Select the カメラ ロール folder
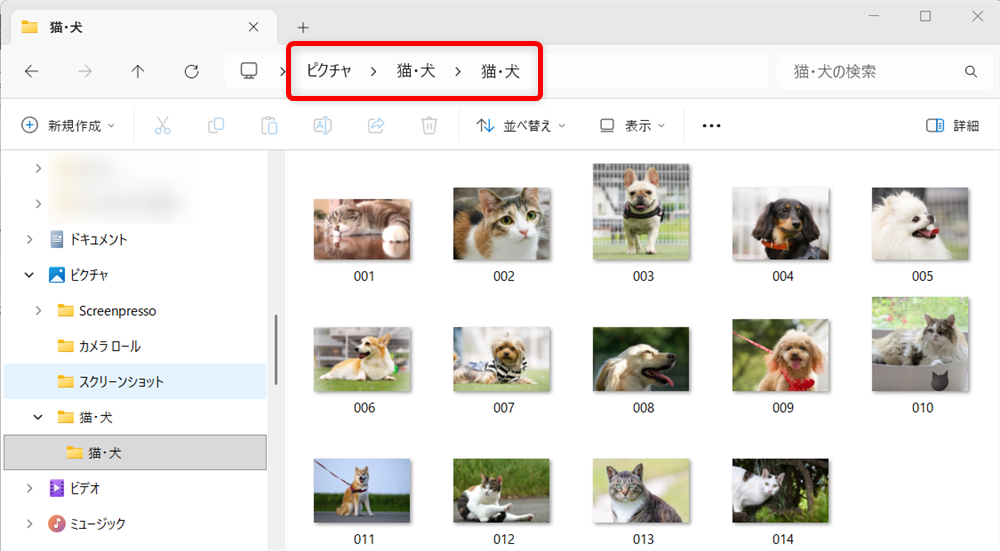The width and height of the screenshot is (1000, 551). coord(99,346)
